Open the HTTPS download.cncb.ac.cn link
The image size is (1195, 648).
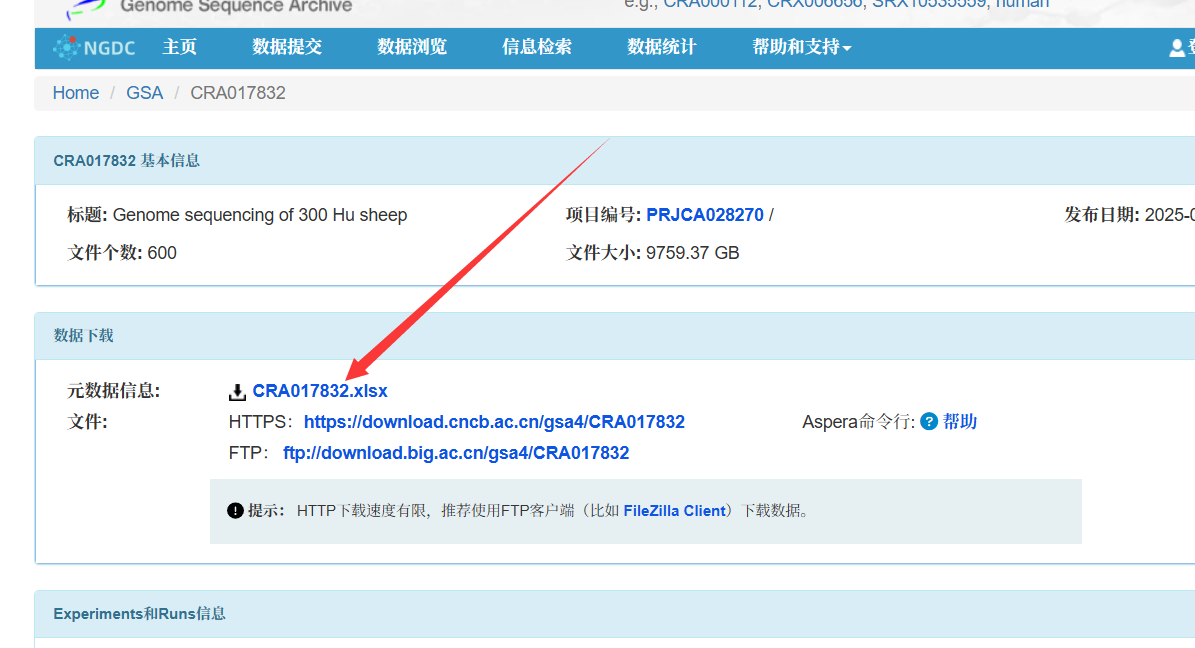pyautogui.click(x=494, y=422)
